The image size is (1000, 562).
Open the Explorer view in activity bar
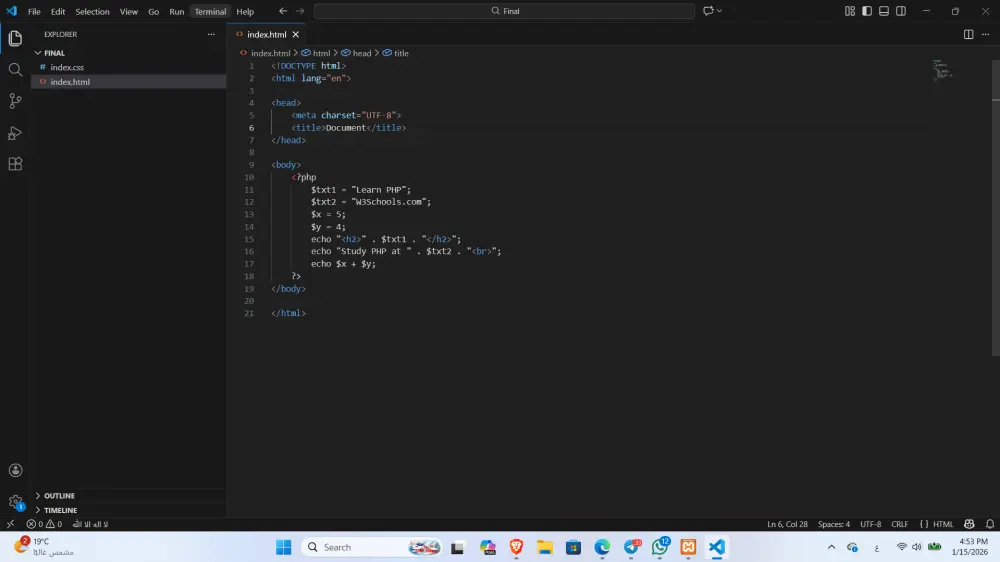15,38
